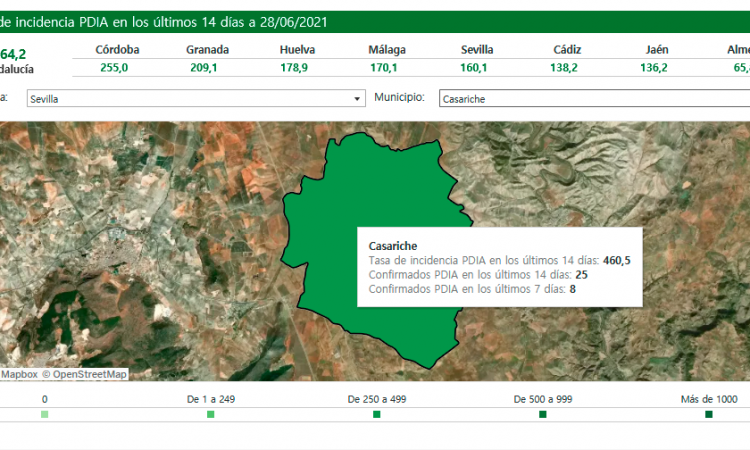This screenshot has width=750, height=450.
Task: Open the Sevilla province dropdown arrow
Action: 357,99
